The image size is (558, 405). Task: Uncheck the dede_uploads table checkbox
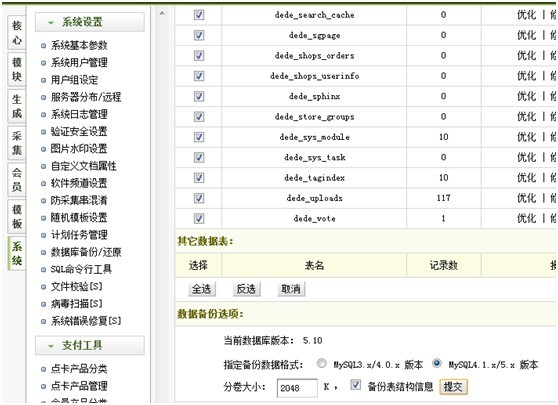(199, 198)
